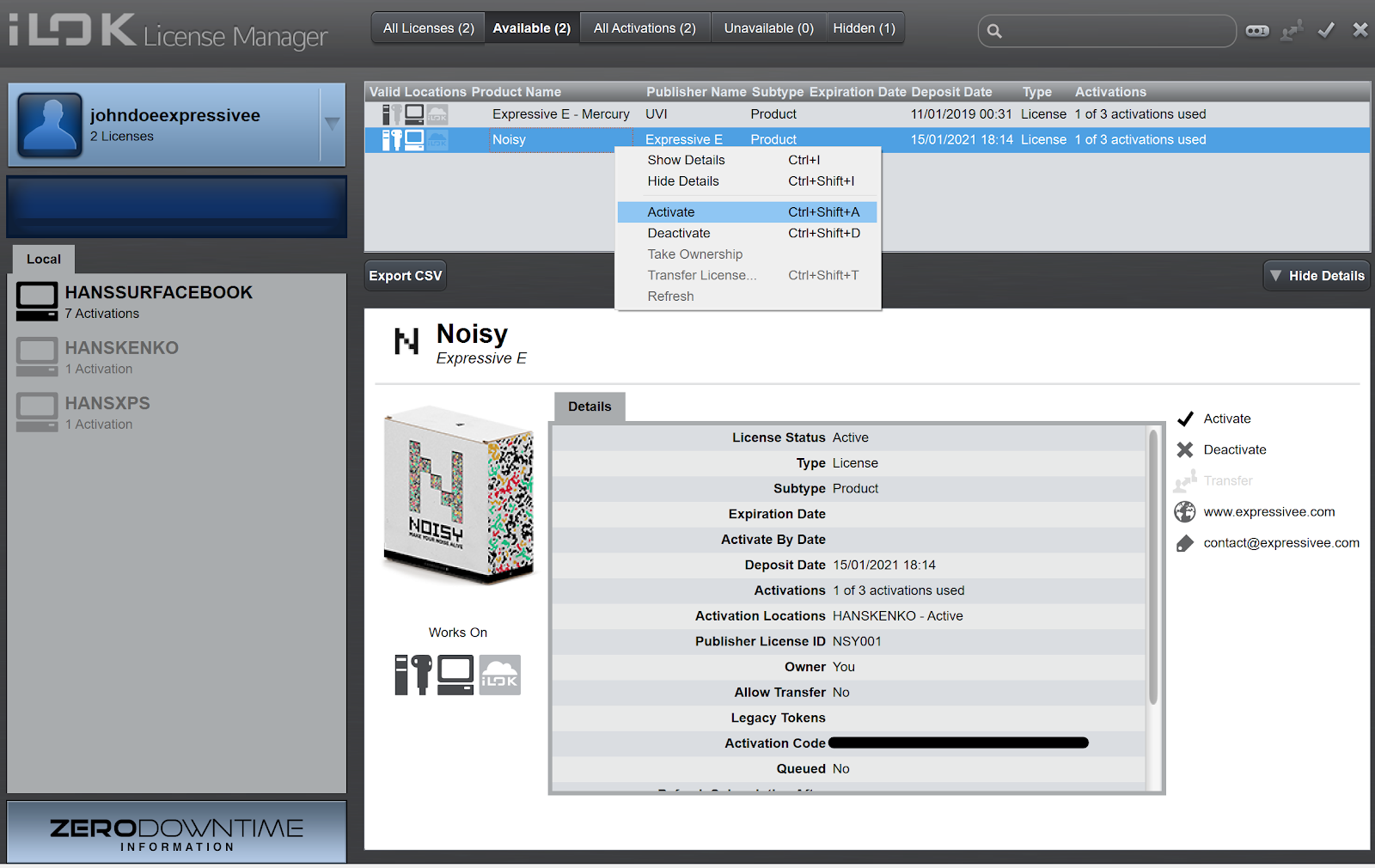Click the HANSKENKO computer icon
This screenshot has width=1375, height=868.
37,357
